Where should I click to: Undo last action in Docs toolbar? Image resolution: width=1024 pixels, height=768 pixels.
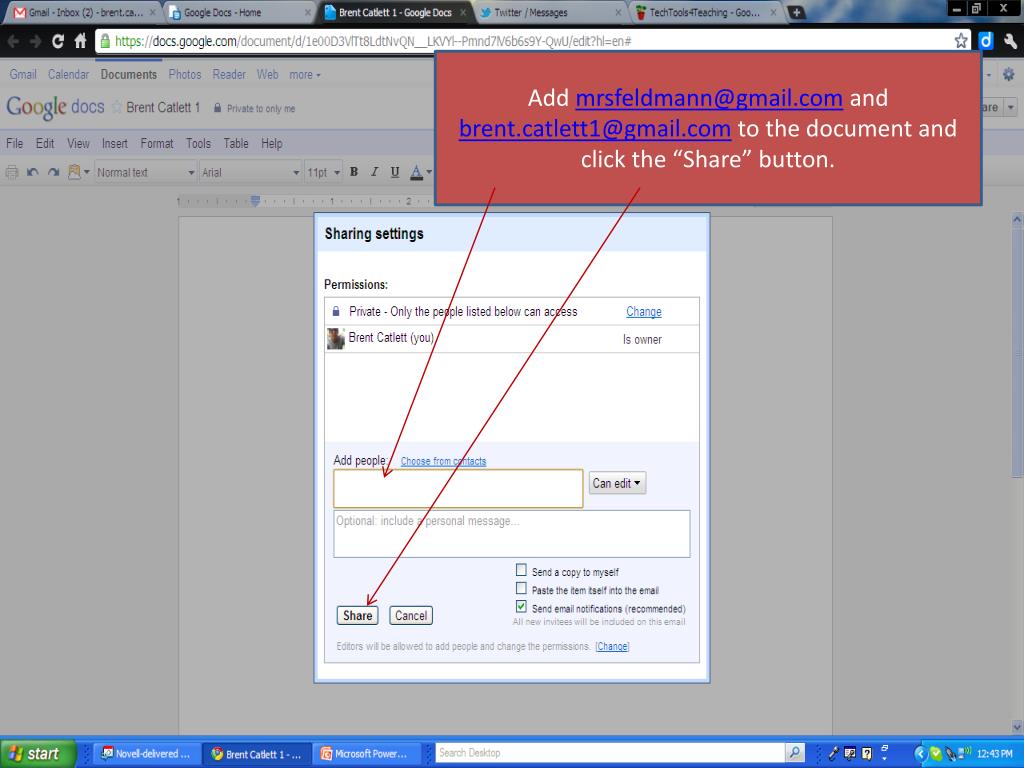pos(33,172)
